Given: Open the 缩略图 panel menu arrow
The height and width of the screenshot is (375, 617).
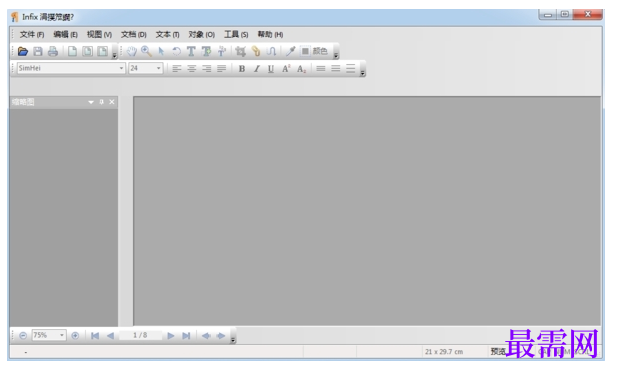Looking at the screenshot, I should (91, 102).
